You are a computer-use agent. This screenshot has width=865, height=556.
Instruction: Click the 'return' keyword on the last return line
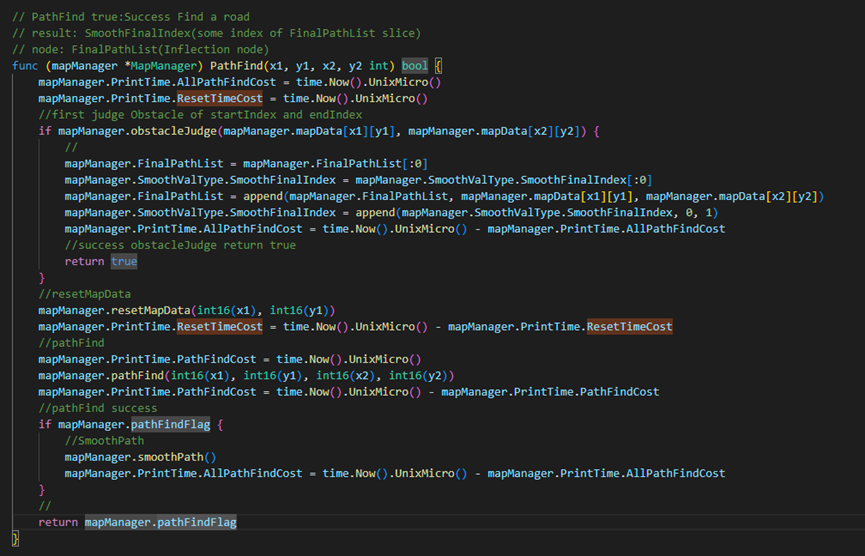click(x=58, y=522)
